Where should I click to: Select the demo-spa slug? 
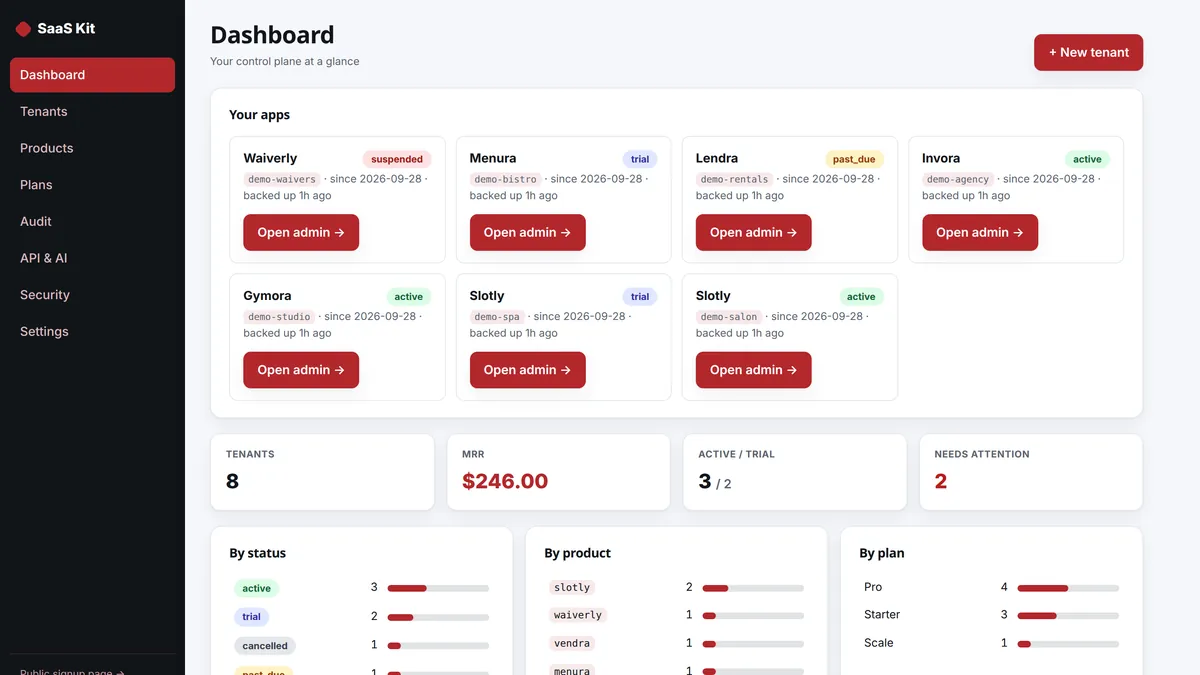(497, 317)
